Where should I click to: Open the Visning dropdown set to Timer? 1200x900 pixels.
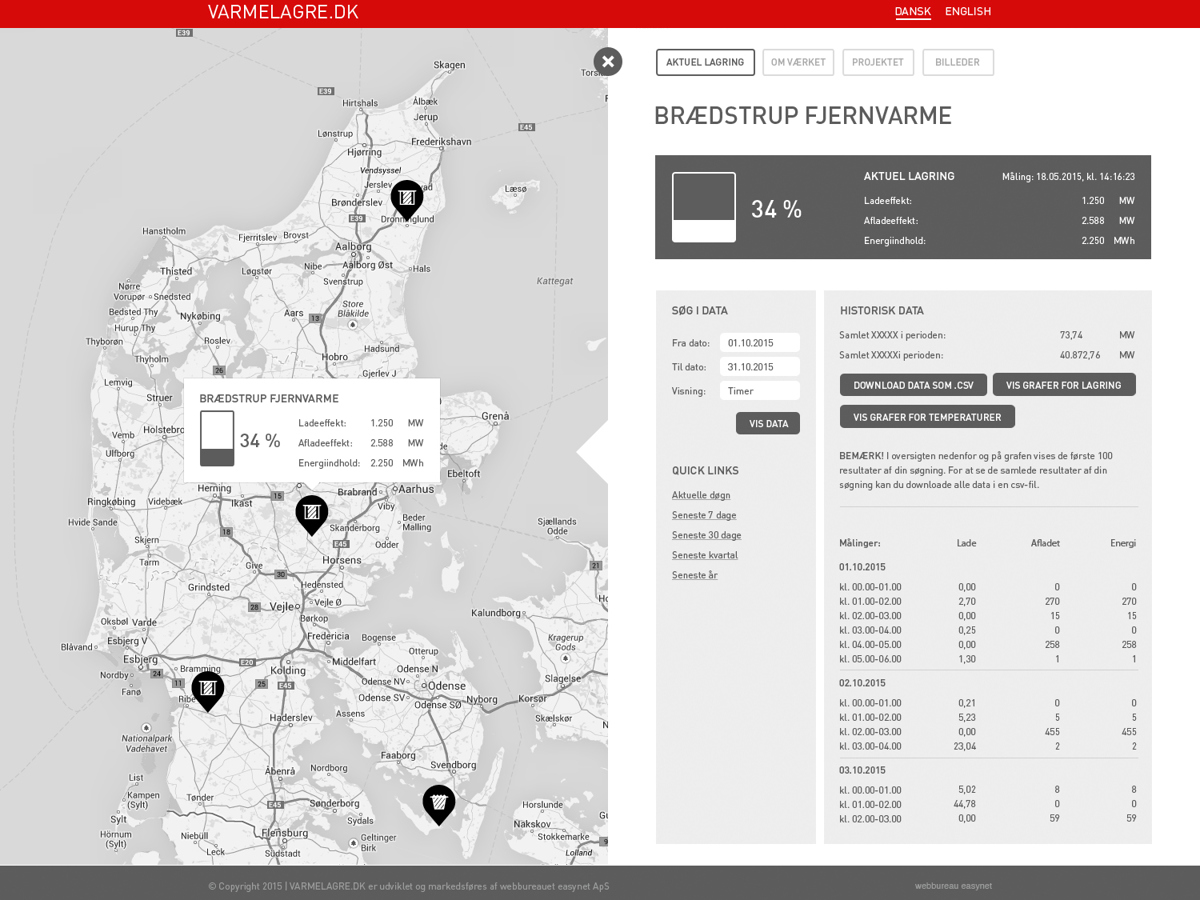(x=760, y=391)
